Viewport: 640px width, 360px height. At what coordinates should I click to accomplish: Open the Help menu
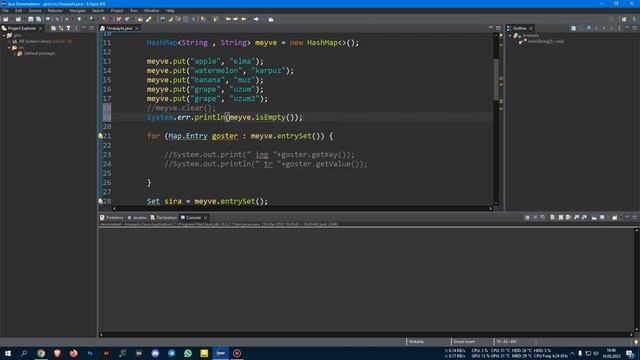click(170, 11)
